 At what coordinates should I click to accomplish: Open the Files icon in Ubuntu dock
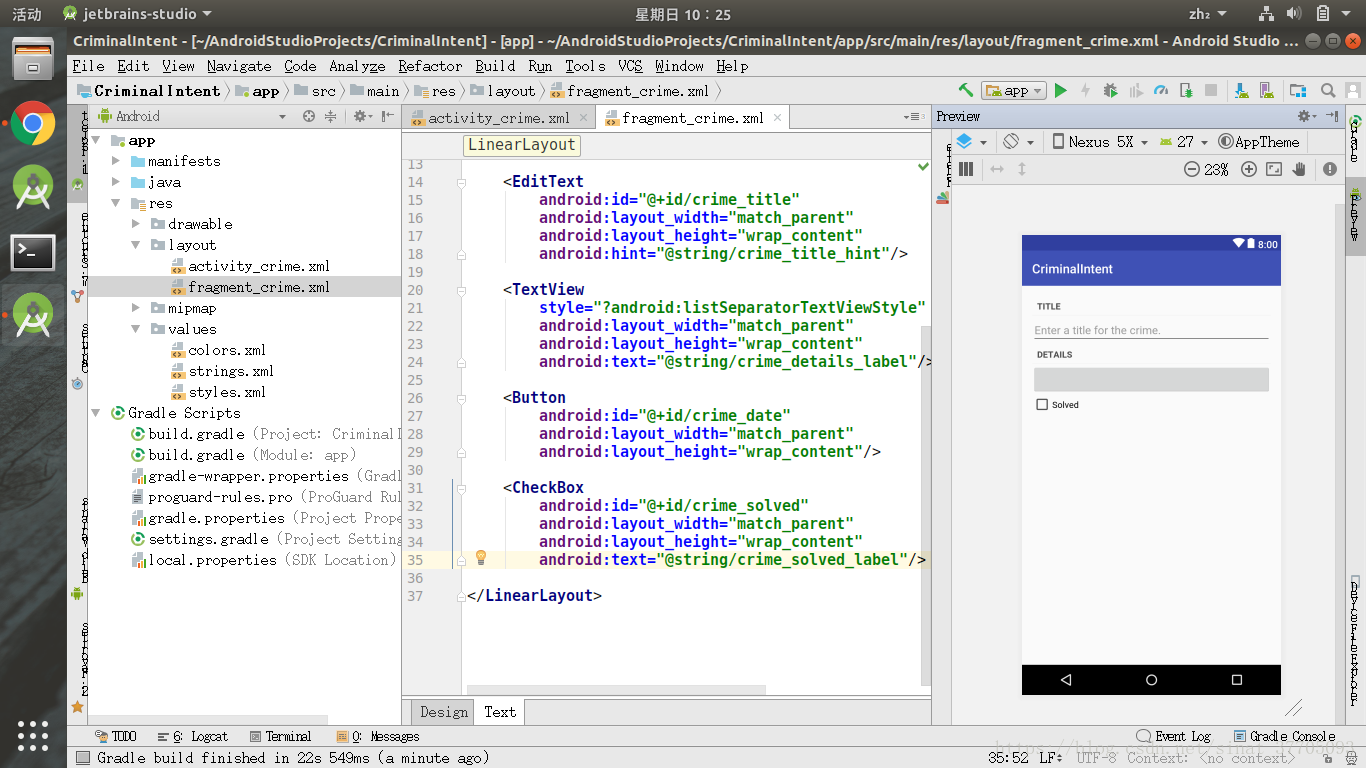pos(33,59)
